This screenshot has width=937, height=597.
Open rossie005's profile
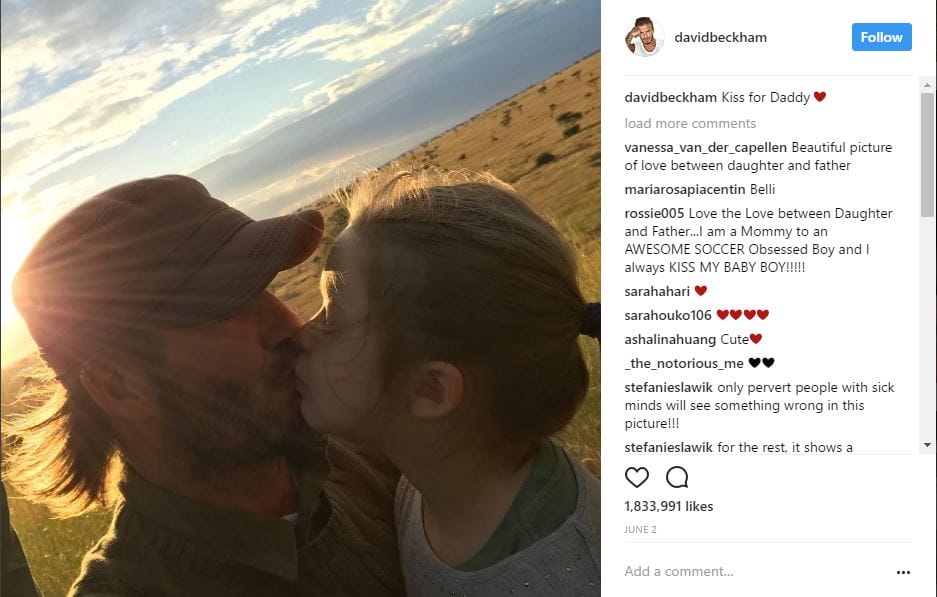click(654, 213)
